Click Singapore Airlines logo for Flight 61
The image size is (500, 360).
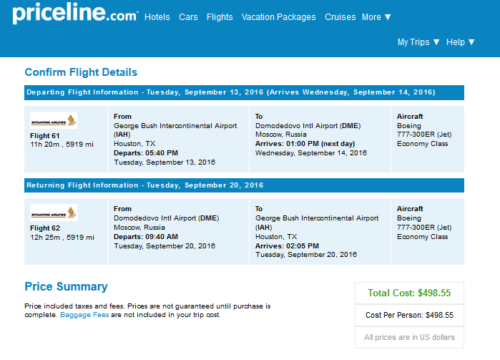(54, 120)
